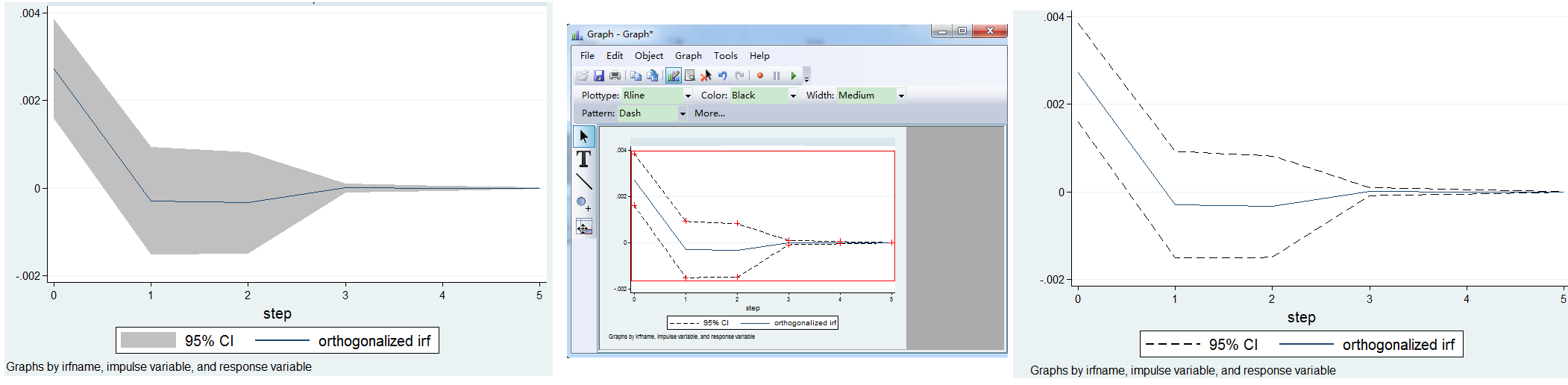Click the Save graph icon
Viewport: 1568px width, 385px height.
pyautogui.click(x=598, y=75)
